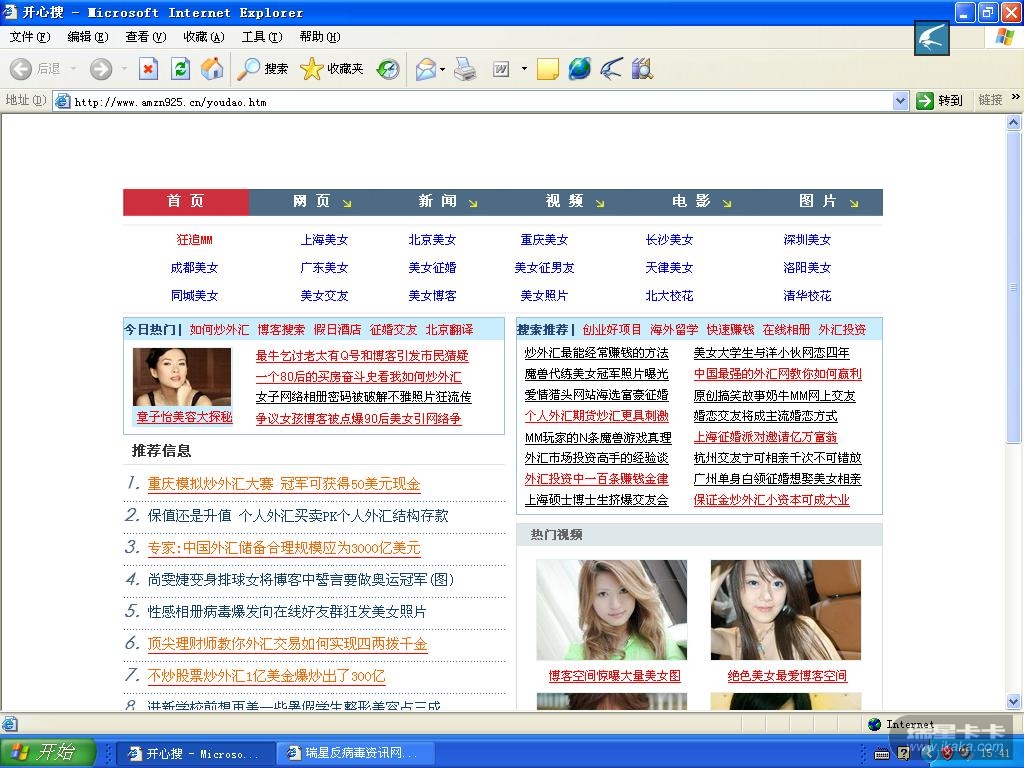Screen dimensions: 1024x768
Task: Click the Stop loading toolbar icon
Action: 148,69
